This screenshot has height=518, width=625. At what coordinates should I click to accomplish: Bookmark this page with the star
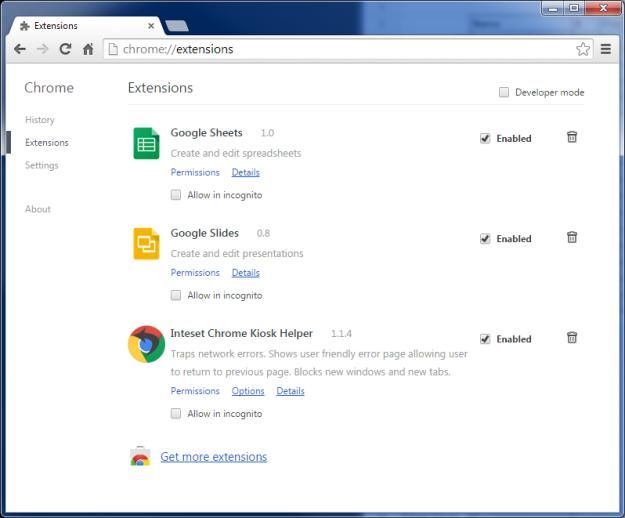click(583, 49)
